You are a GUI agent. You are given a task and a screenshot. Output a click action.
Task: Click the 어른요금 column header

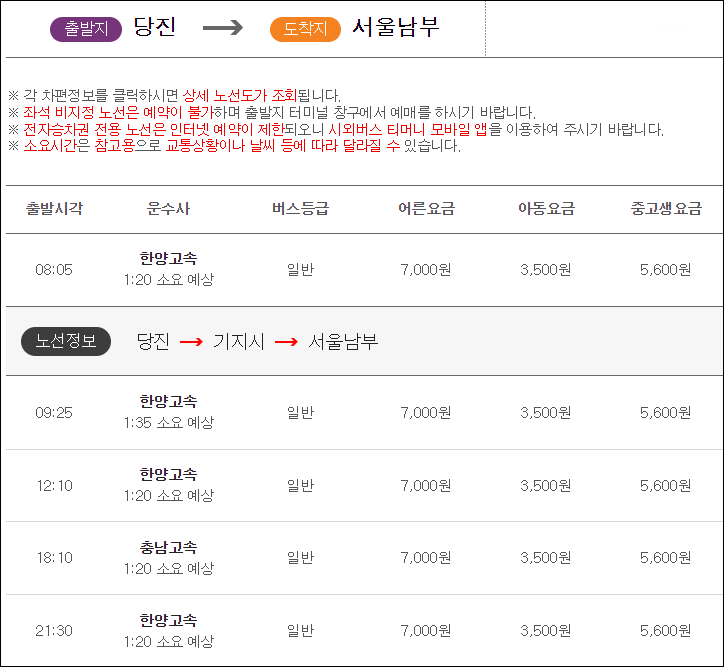pyautogui.click(x=427, y=209)
